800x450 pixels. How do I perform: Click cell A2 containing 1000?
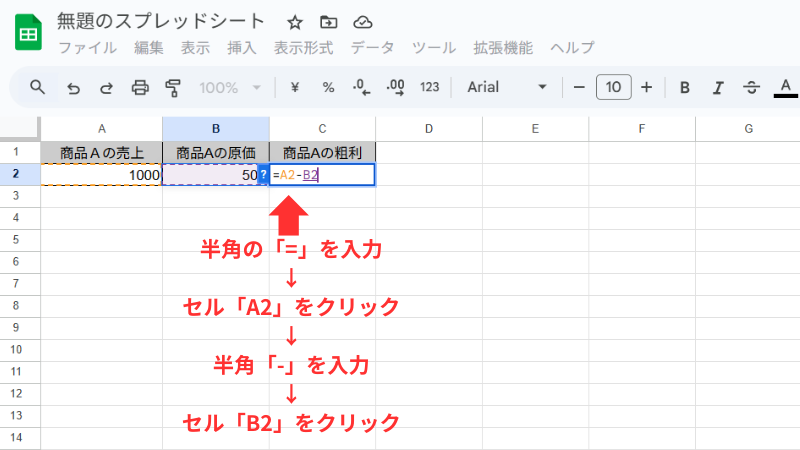coord(102,174)
